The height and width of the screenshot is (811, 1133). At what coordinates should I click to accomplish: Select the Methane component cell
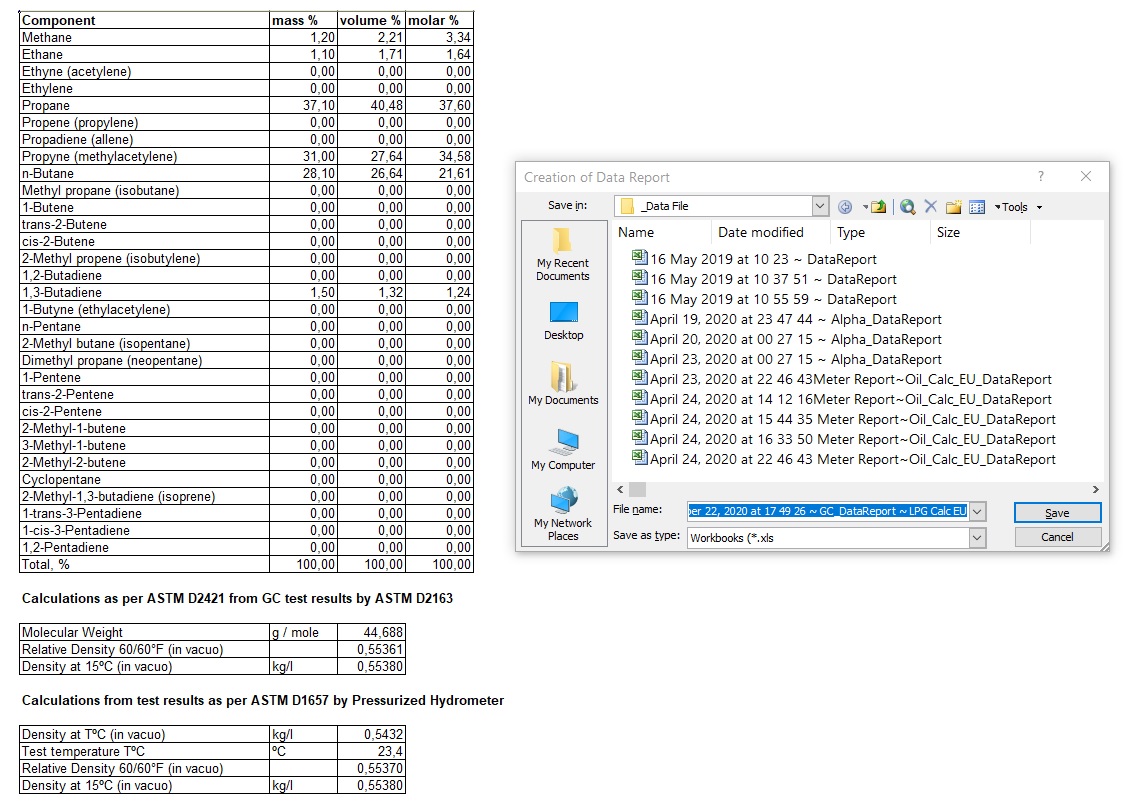[144, 38]
